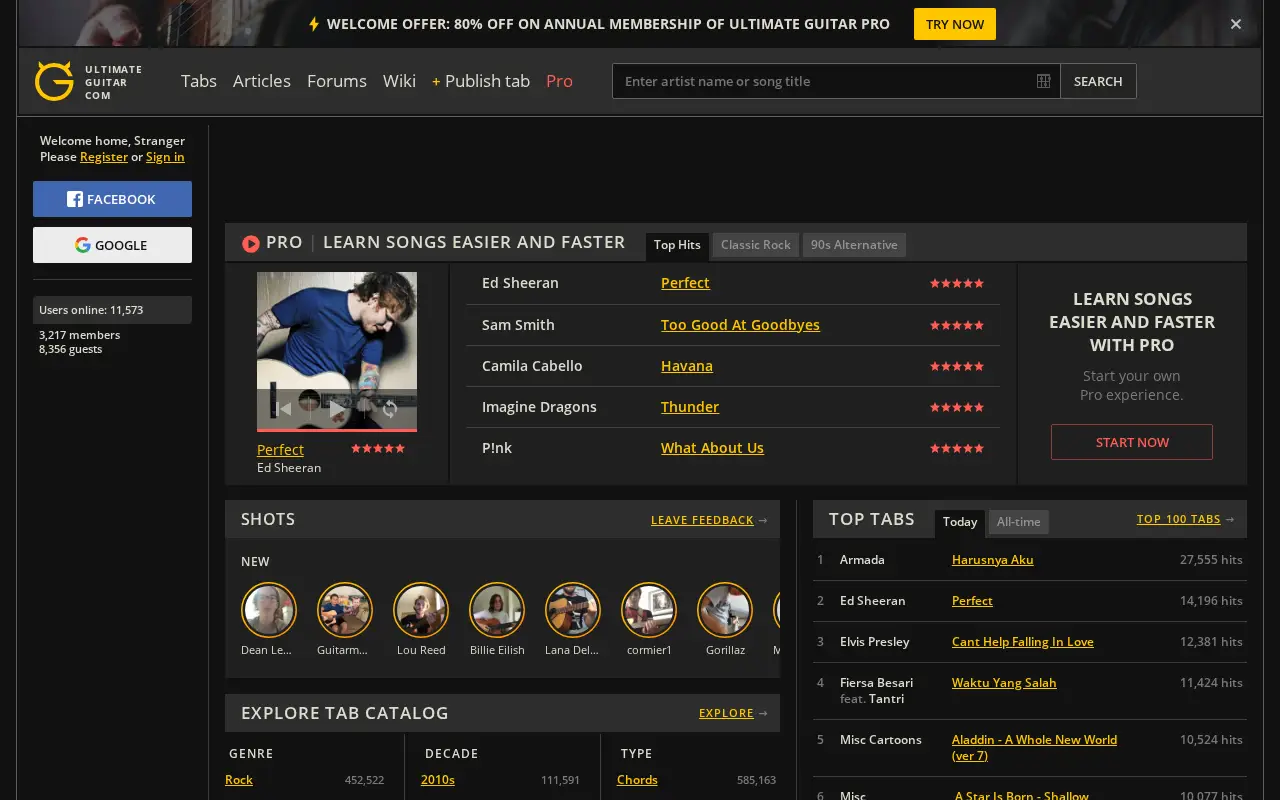This screenshot has width=1280, height=800.
Task: Open the LEAVE FEEDBACK link
Action: pyautogui.click(x=702, y=520)
